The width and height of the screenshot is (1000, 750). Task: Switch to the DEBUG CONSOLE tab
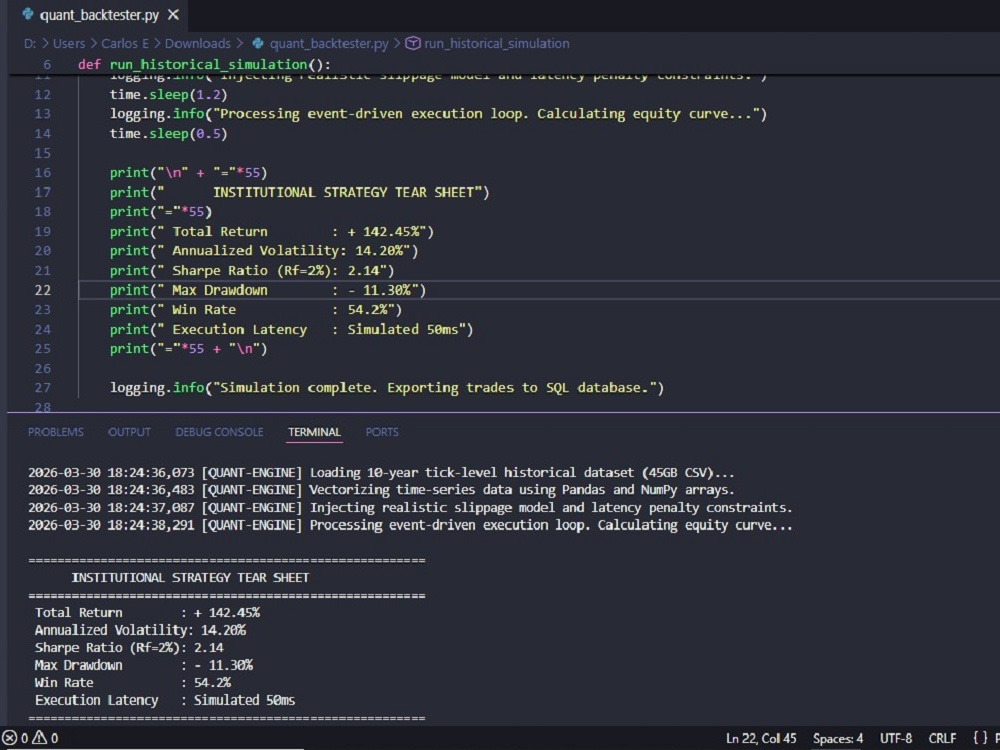[x=219, y=432]
